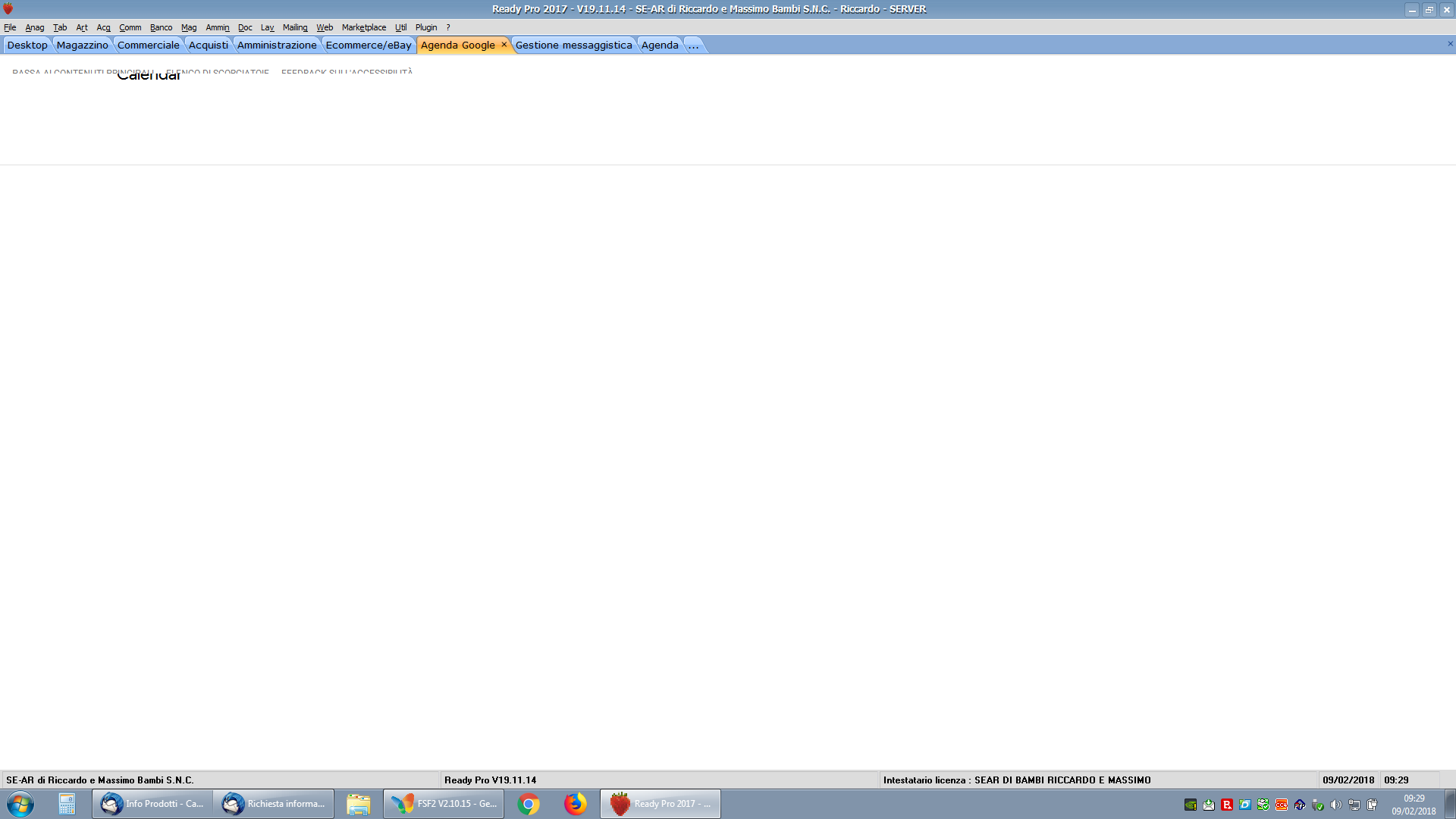Close the Agenda Google tab

pos(504,45)
